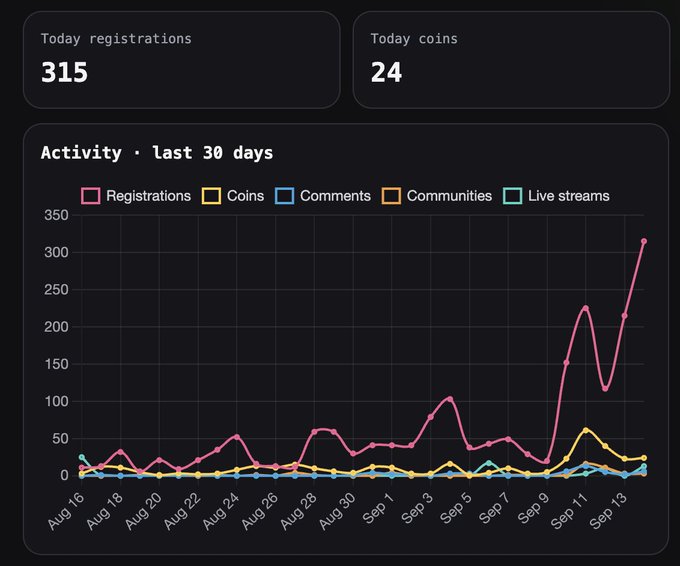Image resolution: width=680 pixels, height=566 pixels.
Task: Open the Today coins card
Action: tap(511, 60)
